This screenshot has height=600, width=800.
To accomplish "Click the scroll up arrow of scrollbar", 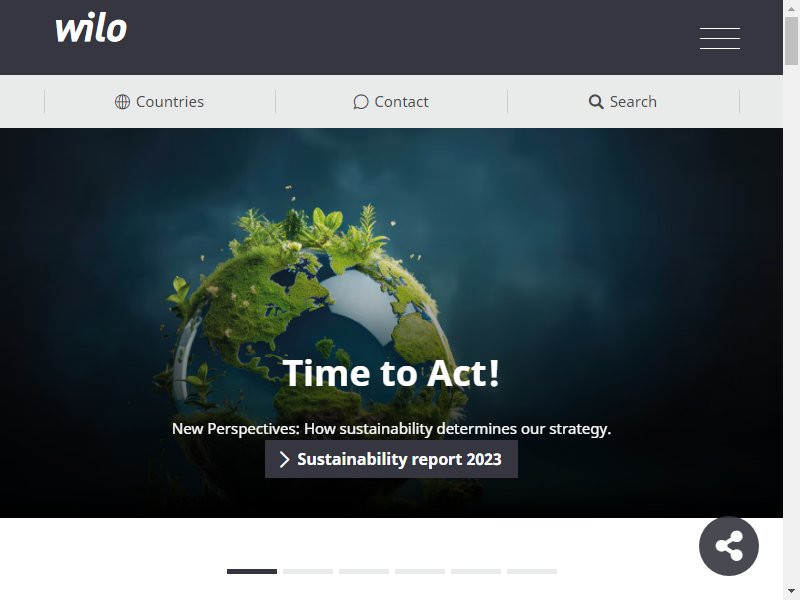I will click(x=791, y=8).
